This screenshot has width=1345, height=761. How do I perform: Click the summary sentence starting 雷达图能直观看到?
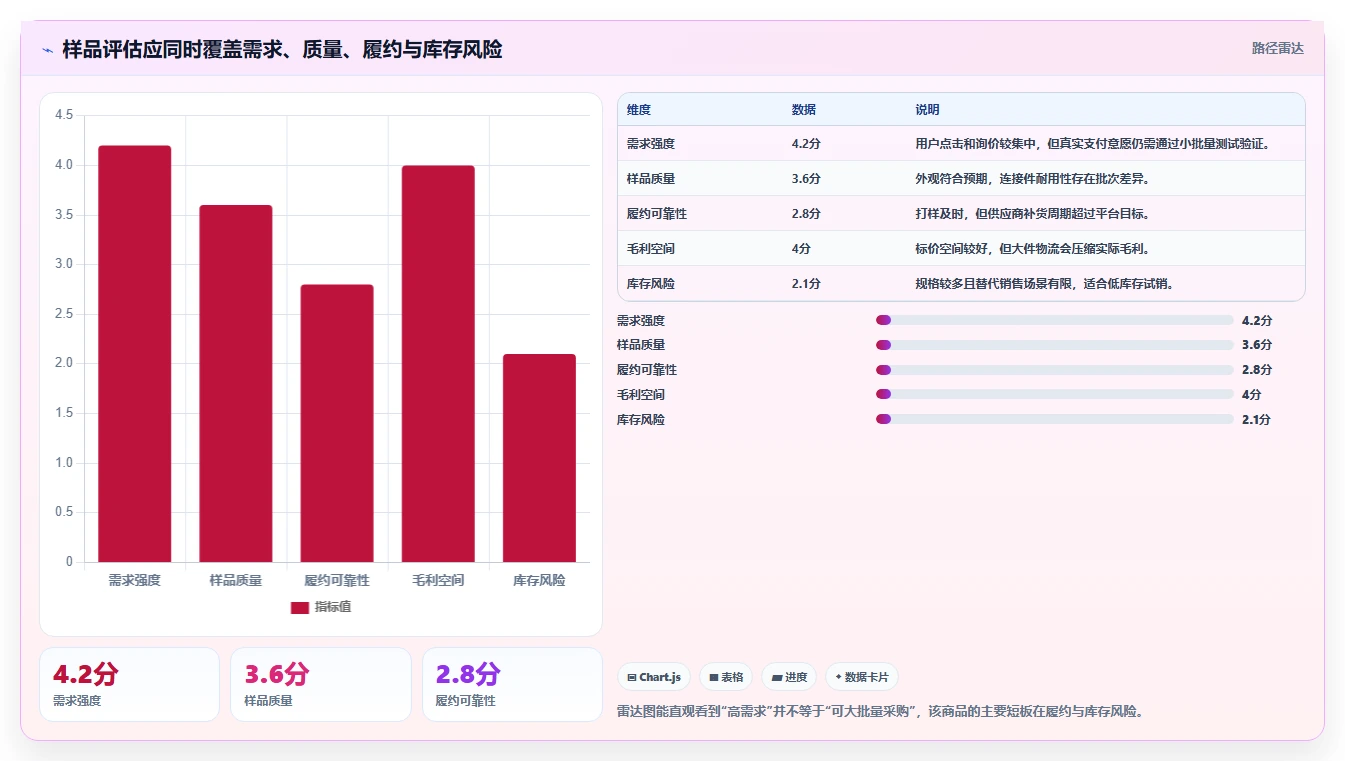(x=881, y=712)
